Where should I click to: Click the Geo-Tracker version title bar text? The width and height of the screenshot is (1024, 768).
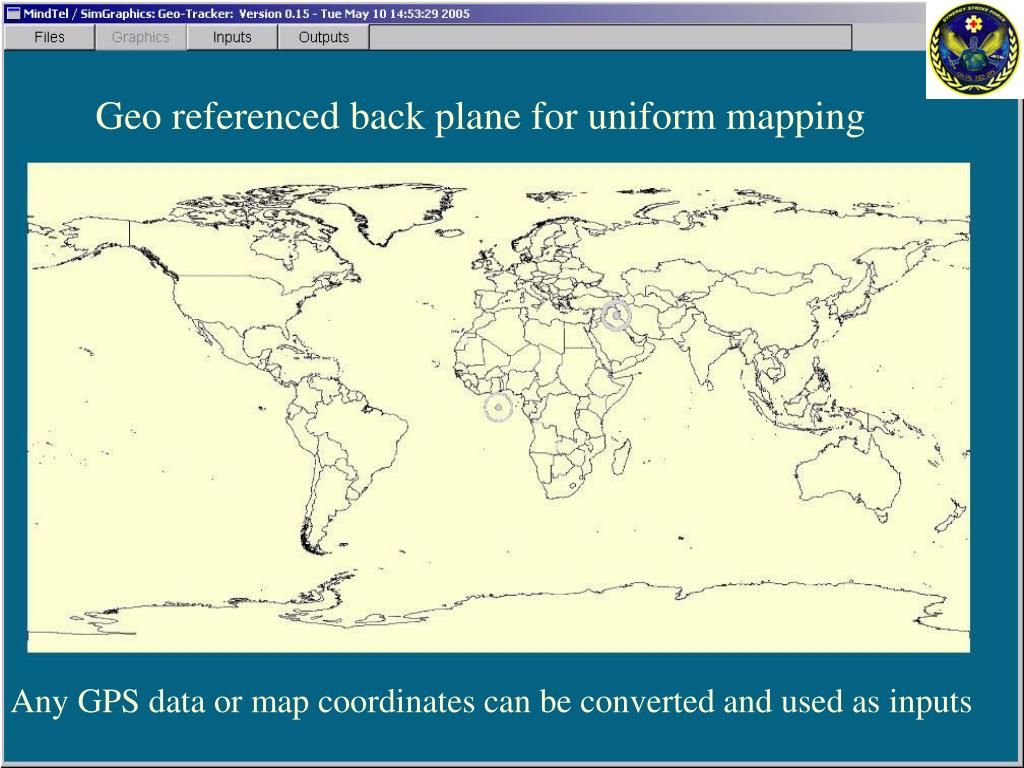click(247, 14)
